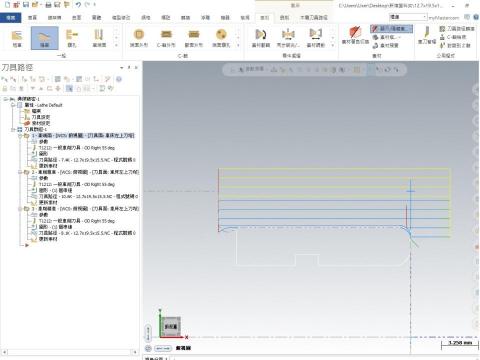Open the 素材模 stock model dropdown arrow
The image size is (480, 360).
coord(400,37)
